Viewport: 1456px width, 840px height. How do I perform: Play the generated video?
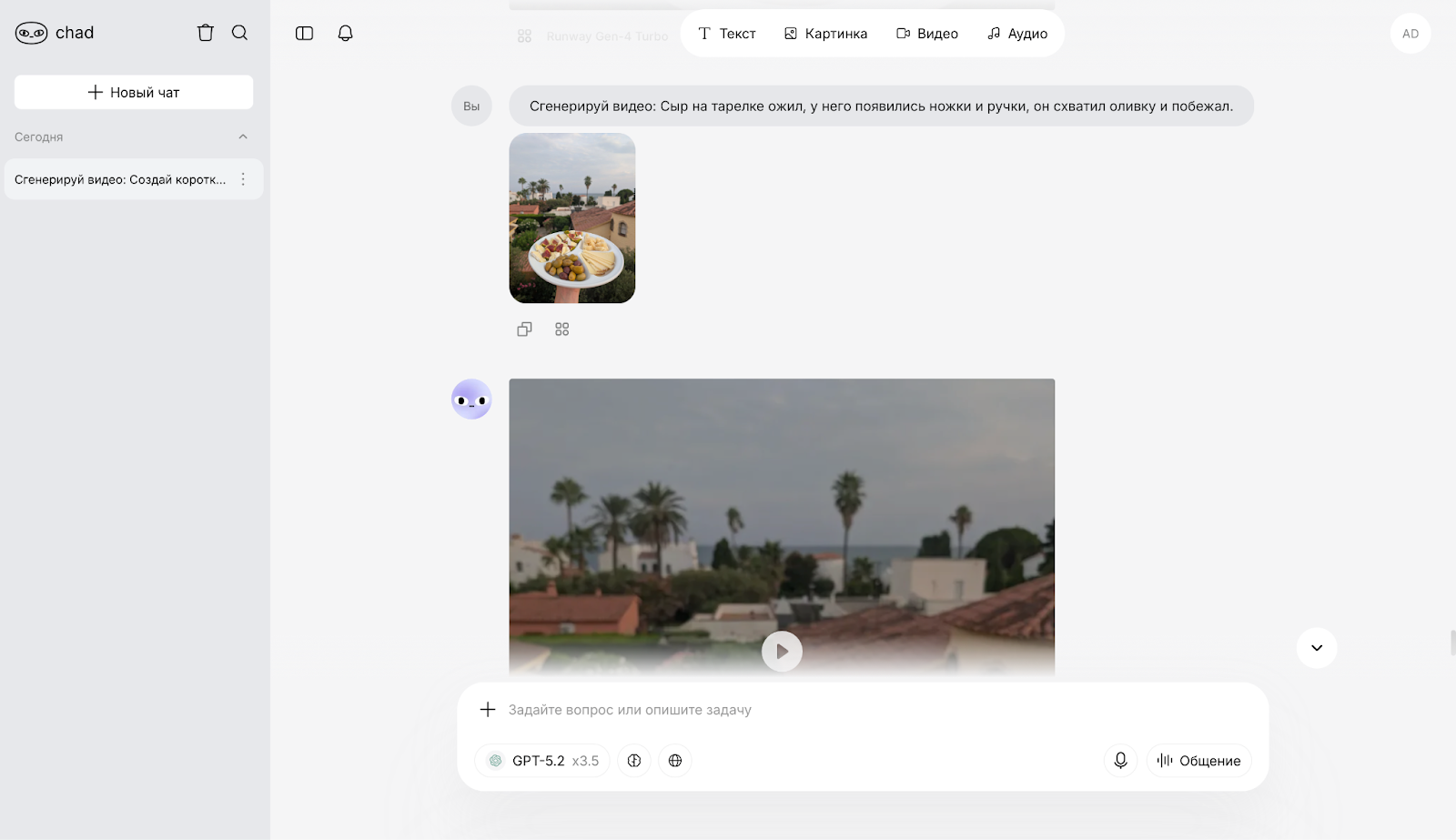[x=782, y=652]
